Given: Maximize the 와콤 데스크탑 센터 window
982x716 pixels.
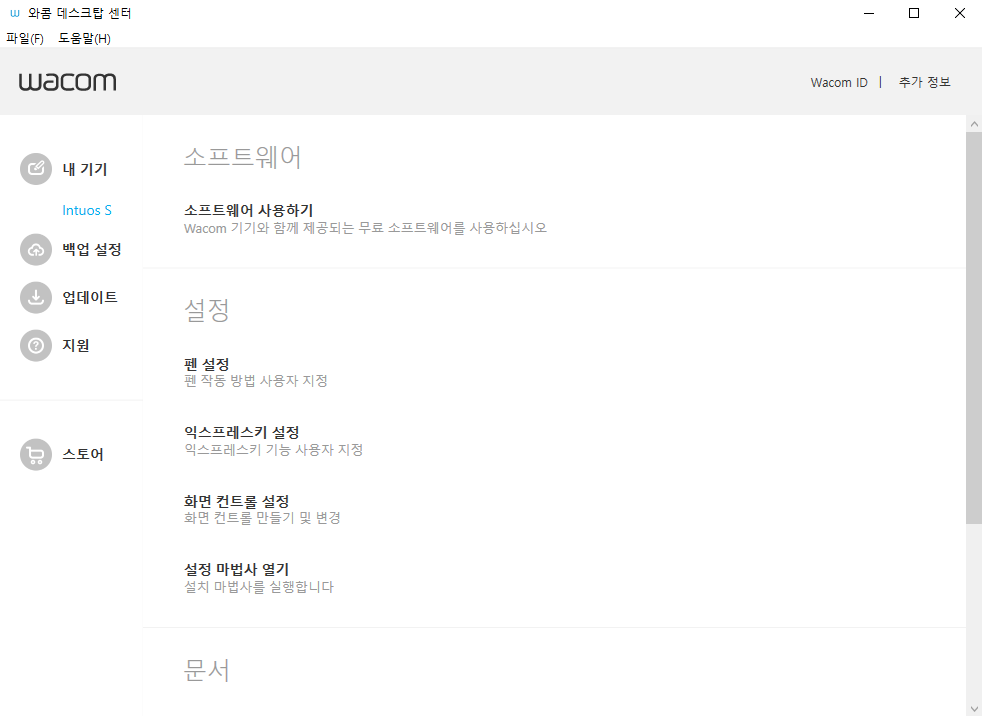Looking at the screenshot, I should click(914, 13).
